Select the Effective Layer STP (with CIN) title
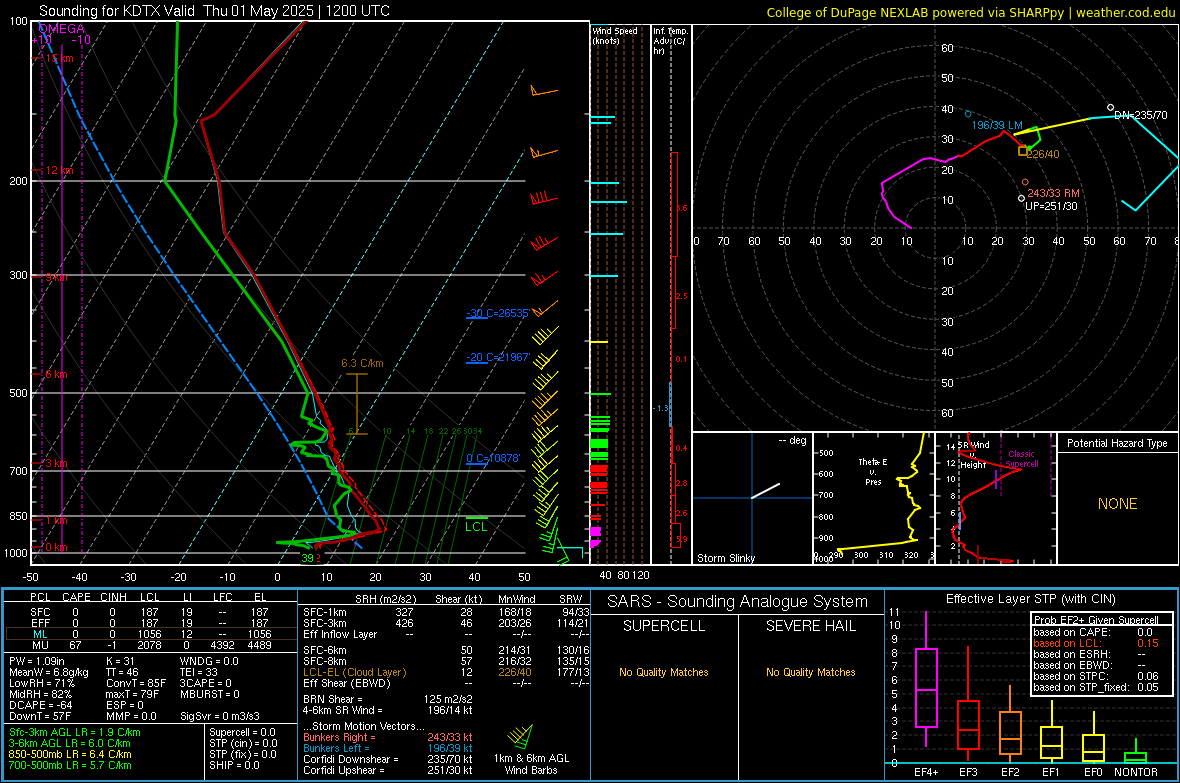1180x783 pixels. (1031, 599)
